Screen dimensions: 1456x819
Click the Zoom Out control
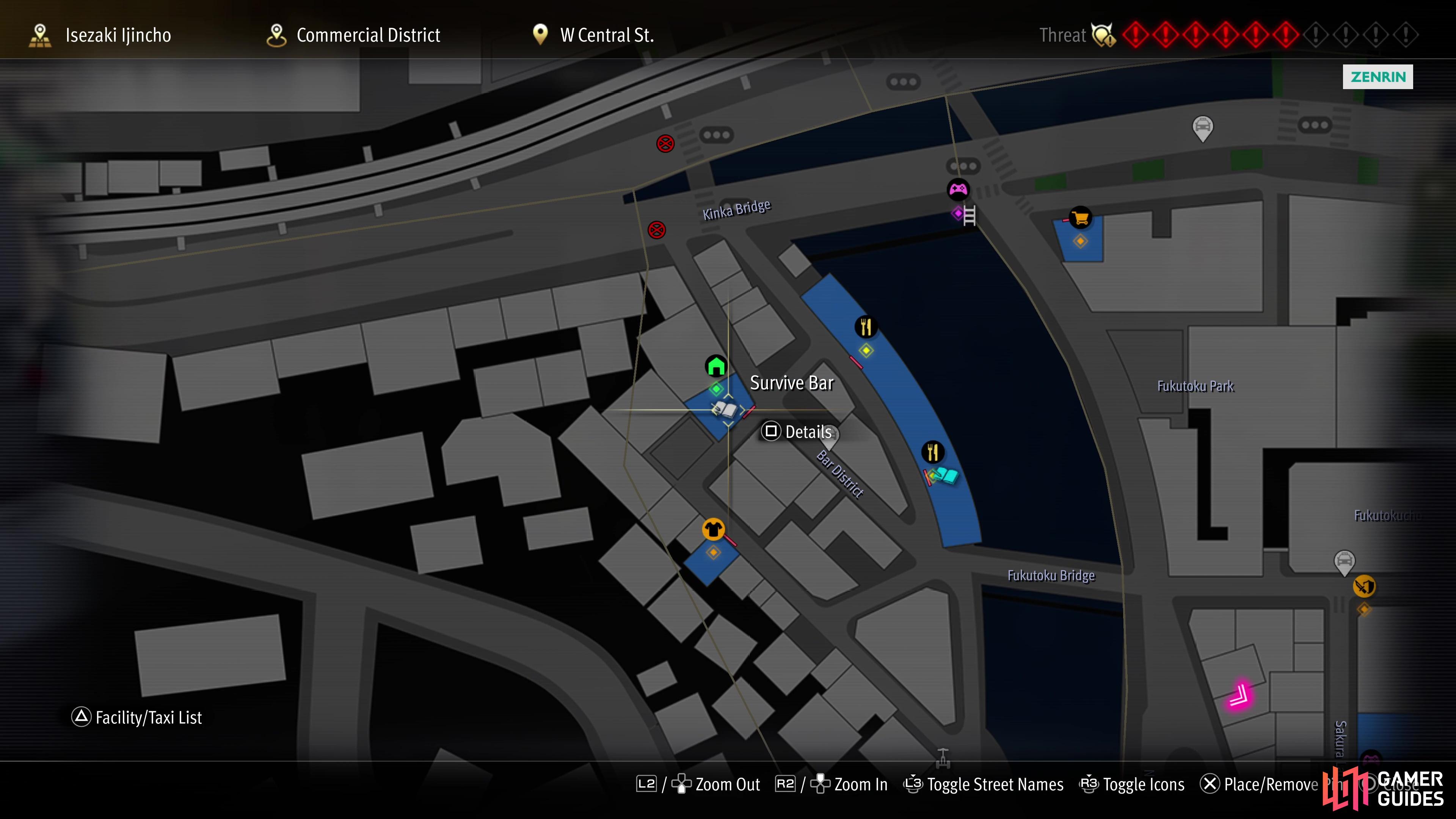click(698, 784)
